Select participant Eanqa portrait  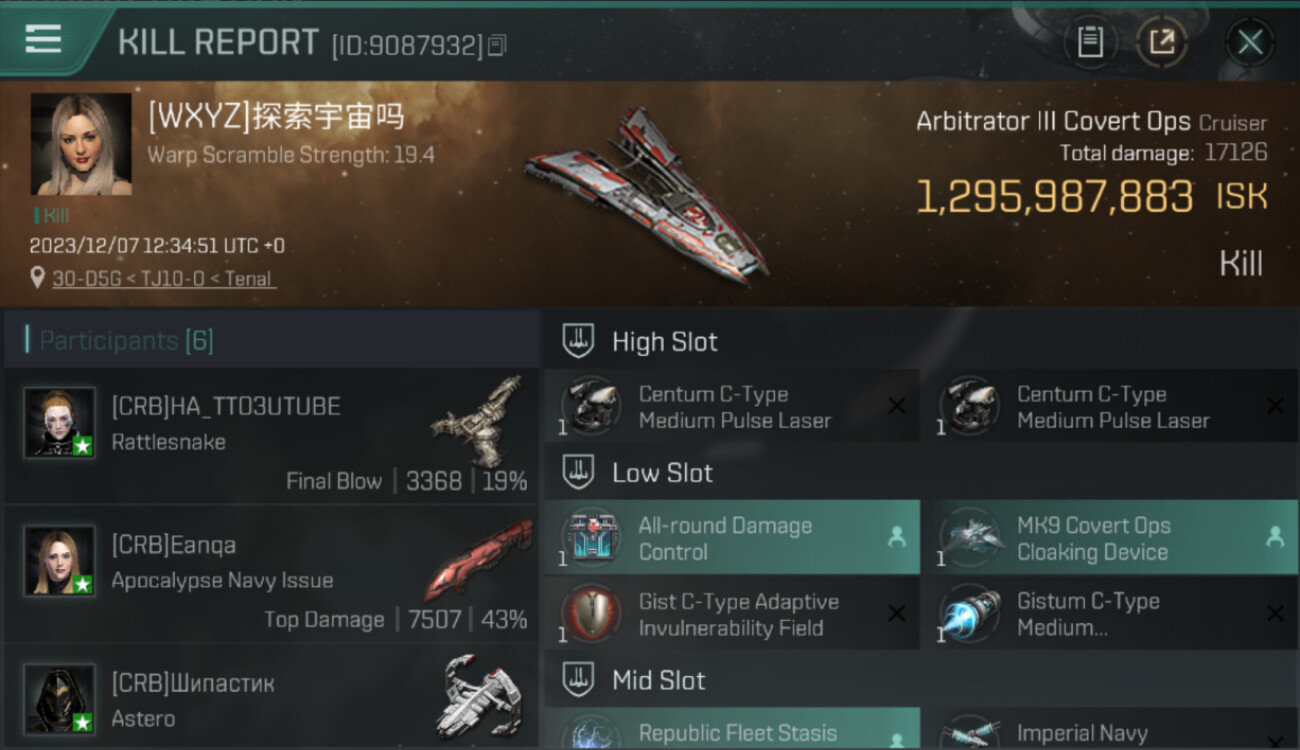tap(60, 560)
